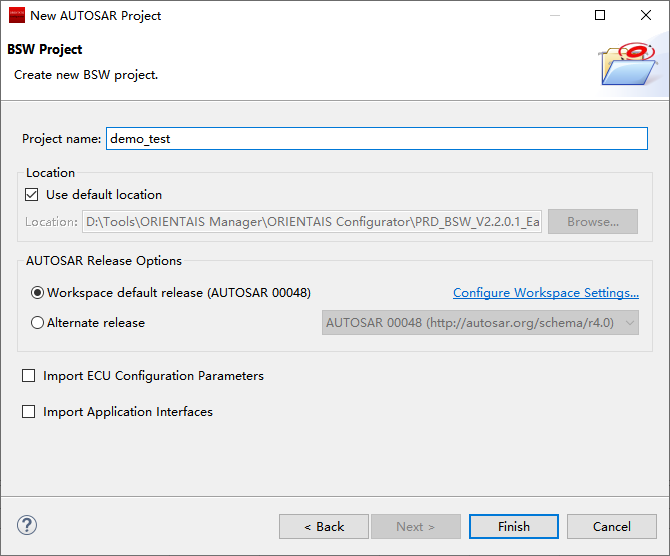This screenshot has height=556, width=670.
Task: Click the Project name text field
Action: 376,139
